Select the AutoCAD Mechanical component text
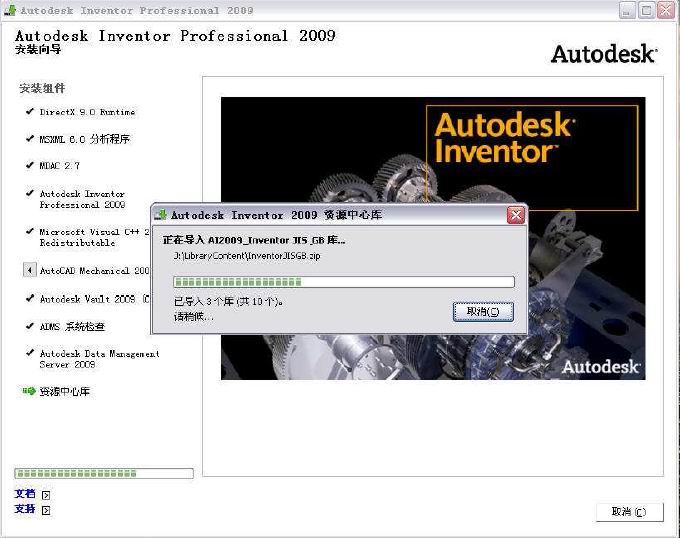The width and height of the screenshot is (680, 538). [95, 271]
